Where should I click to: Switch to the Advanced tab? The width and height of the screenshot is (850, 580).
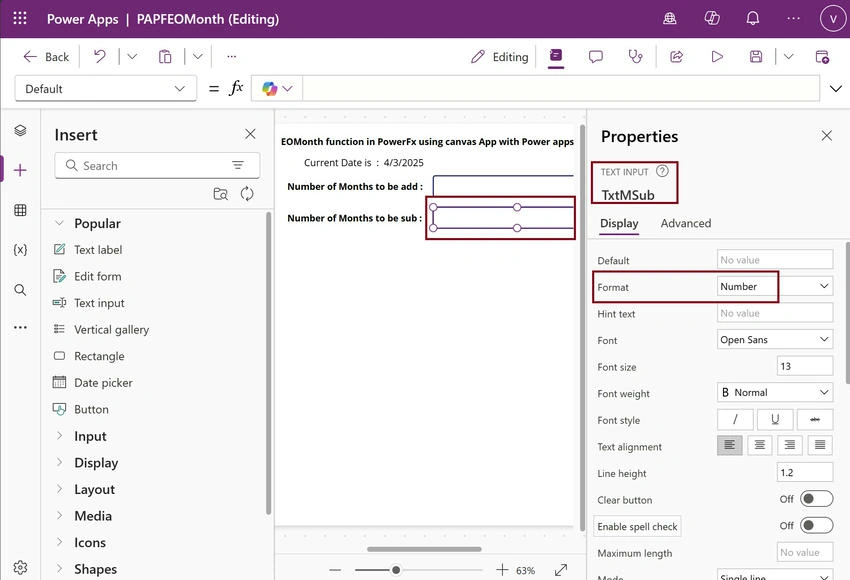pos(686,223)
